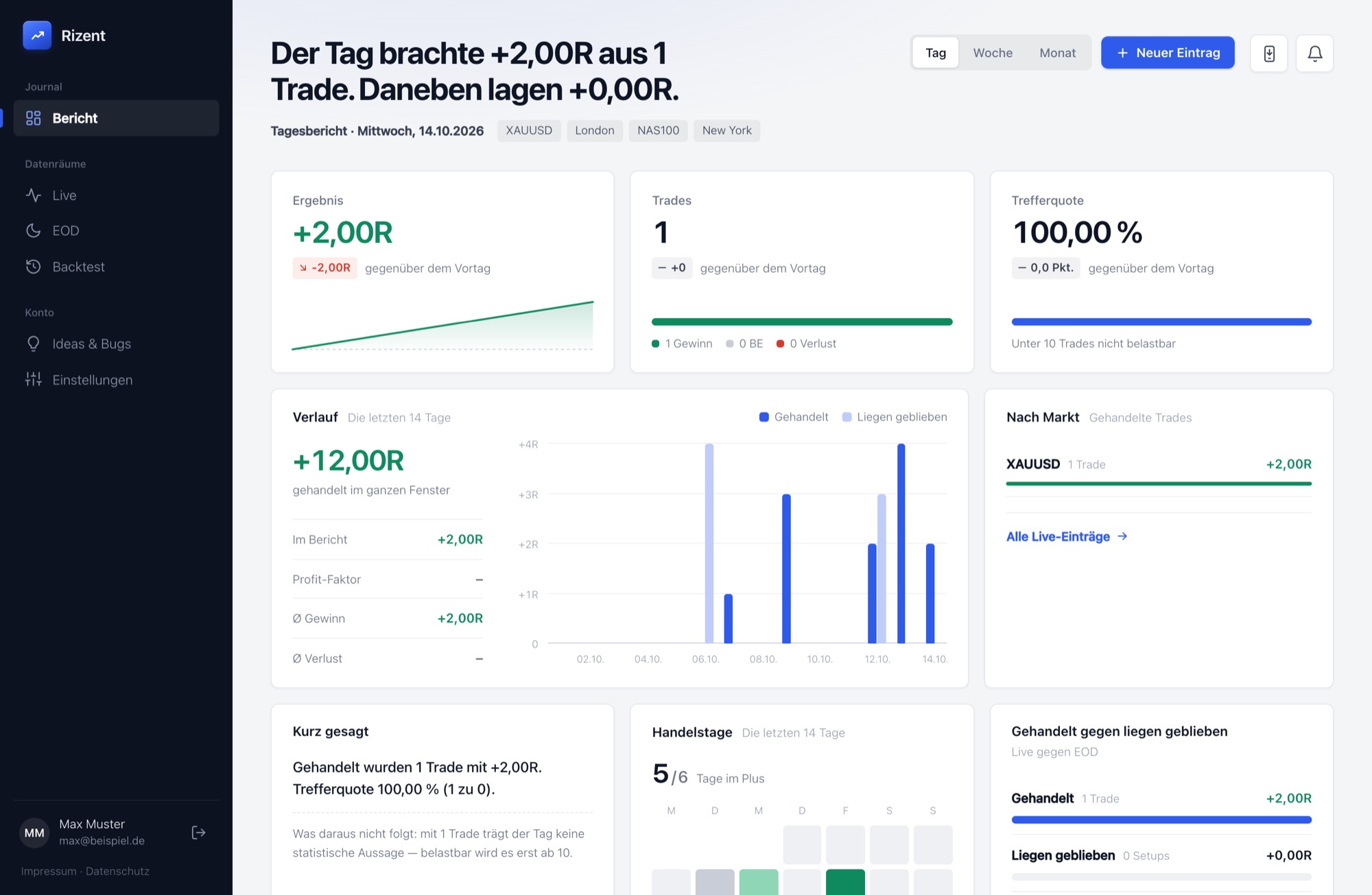Click the install app icon button

click(1269, 53)
